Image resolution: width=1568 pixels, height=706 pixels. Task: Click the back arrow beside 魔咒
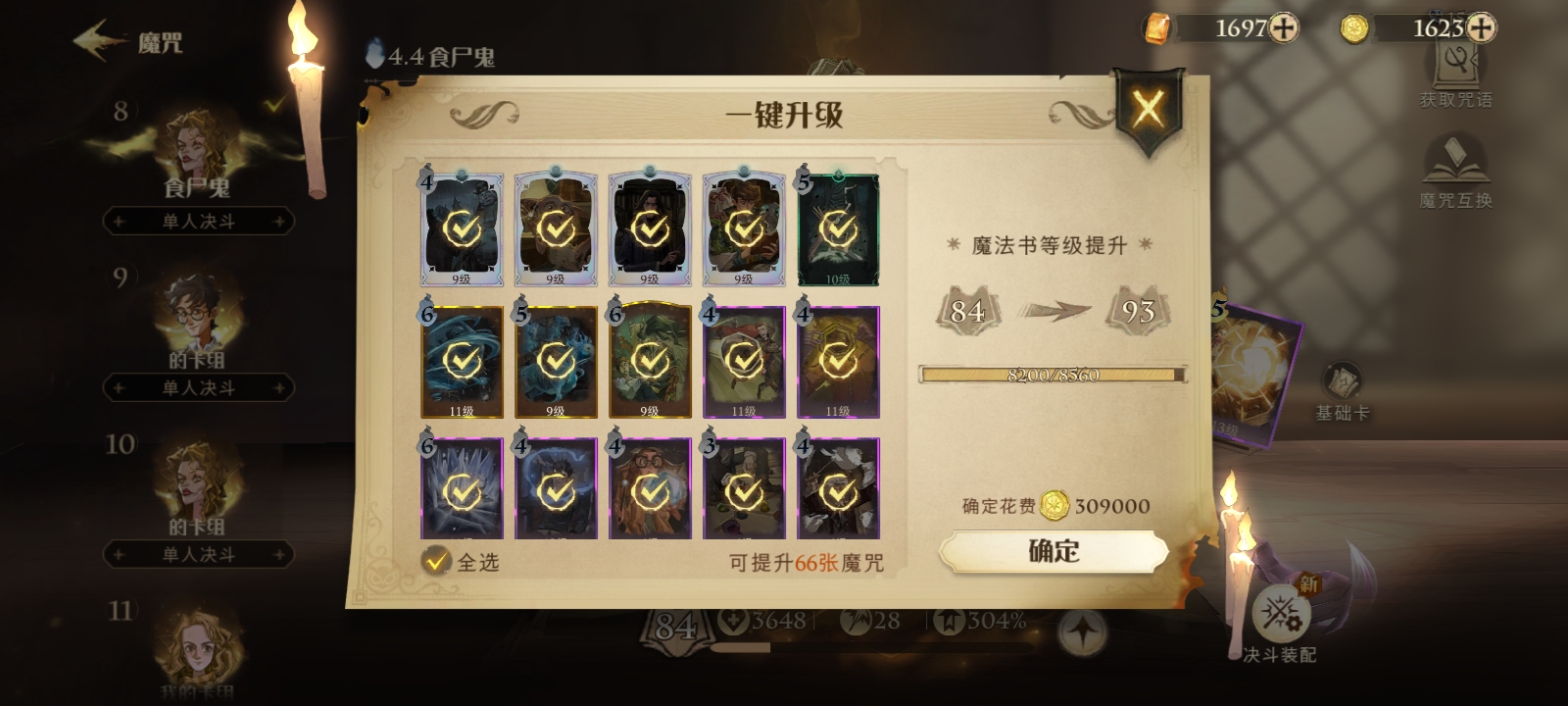click(99, 41)
